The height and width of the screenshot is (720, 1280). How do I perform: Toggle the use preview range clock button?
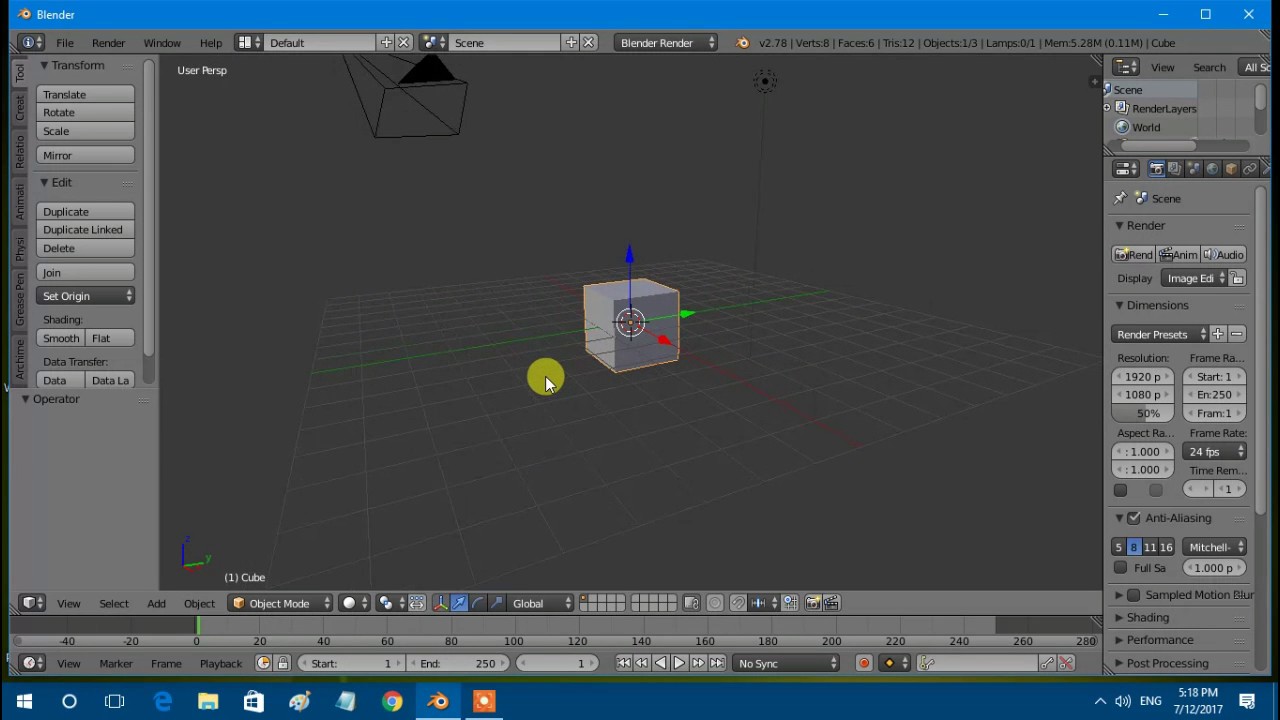click(264, 663)
